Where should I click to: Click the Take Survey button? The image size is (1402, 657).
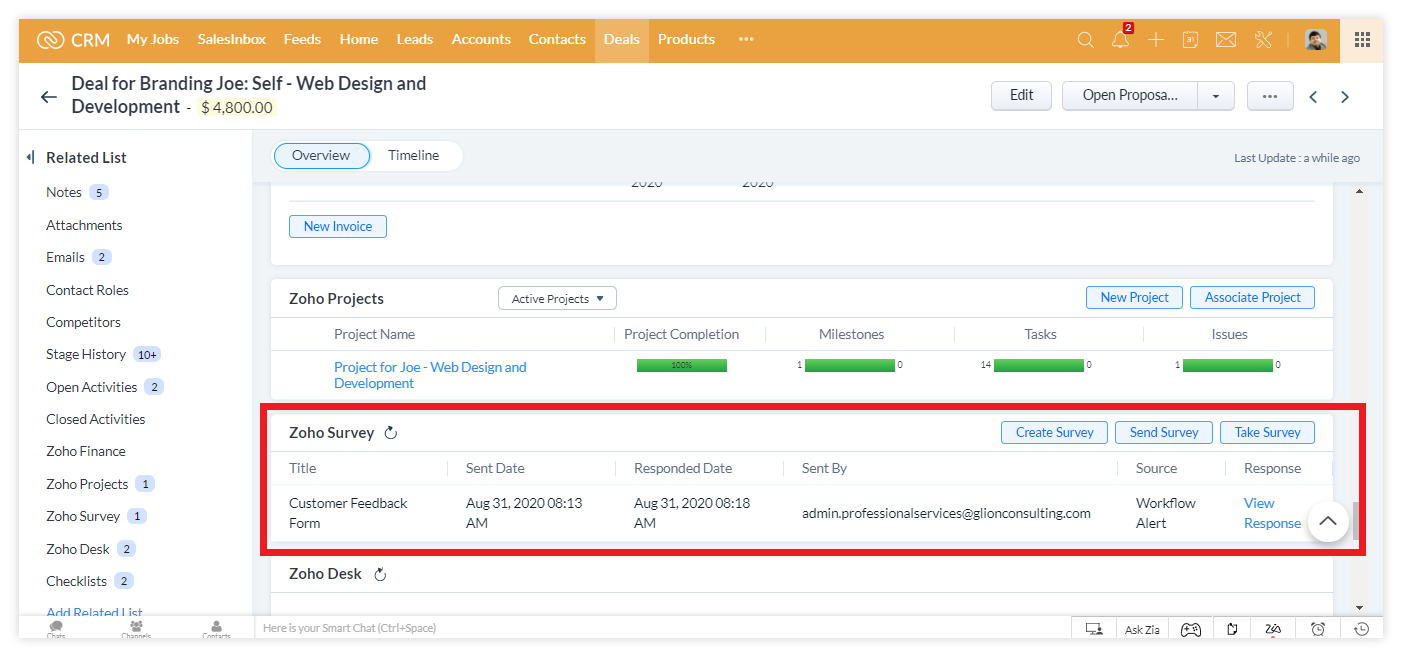[1267, 432]
